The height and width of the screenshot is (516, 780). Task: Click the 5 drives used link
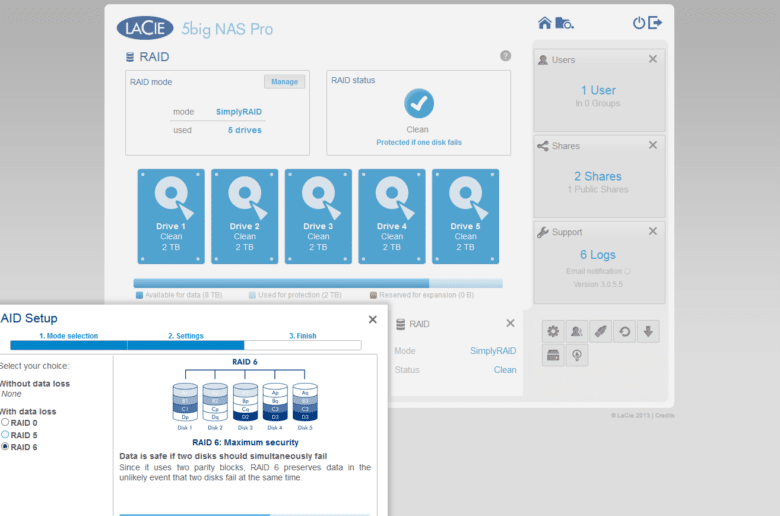click(x=245, y=130)
